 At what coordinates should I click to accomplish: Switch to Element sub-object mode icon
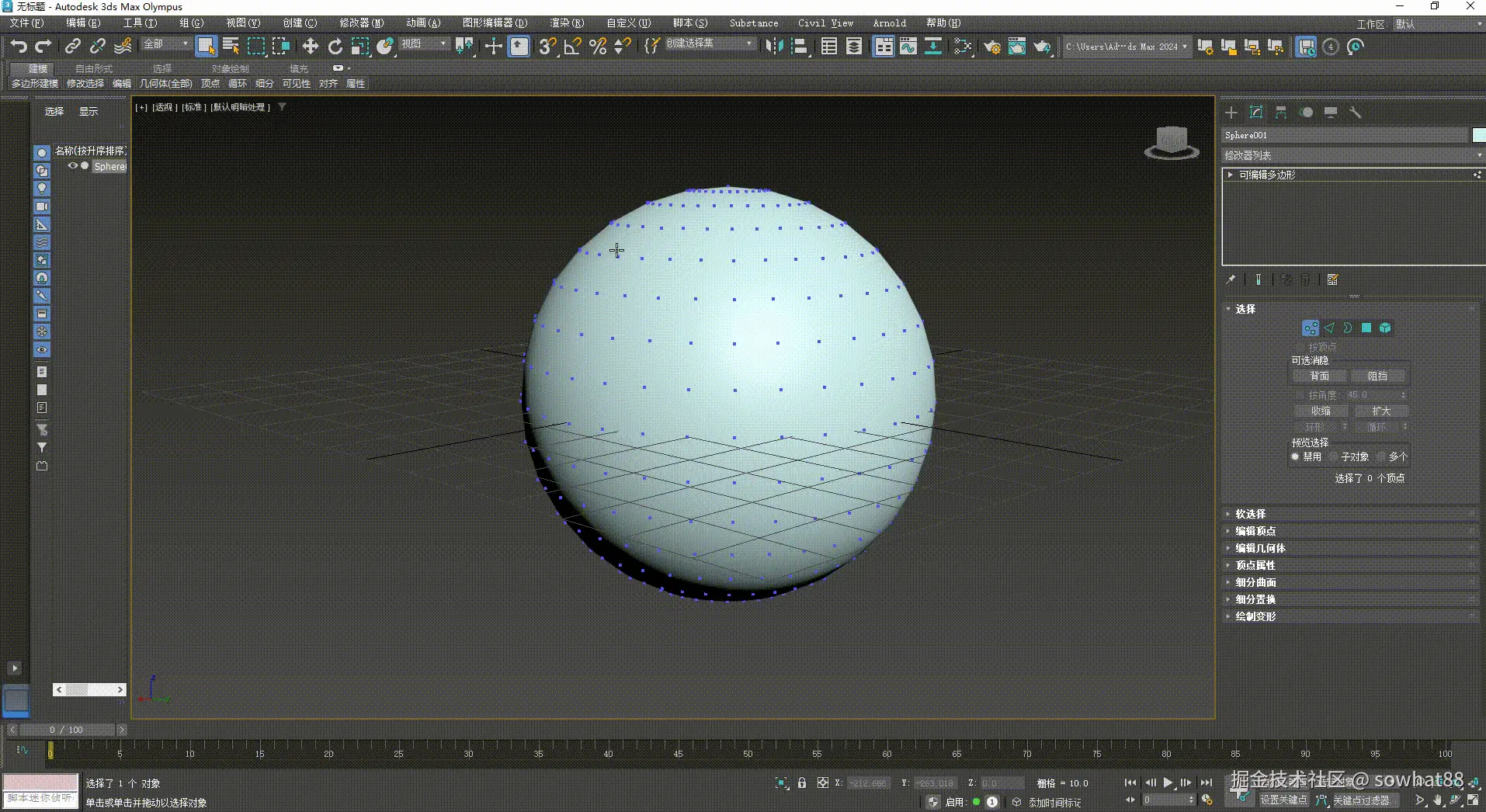pyautogui.click(x=1386, y=328)
